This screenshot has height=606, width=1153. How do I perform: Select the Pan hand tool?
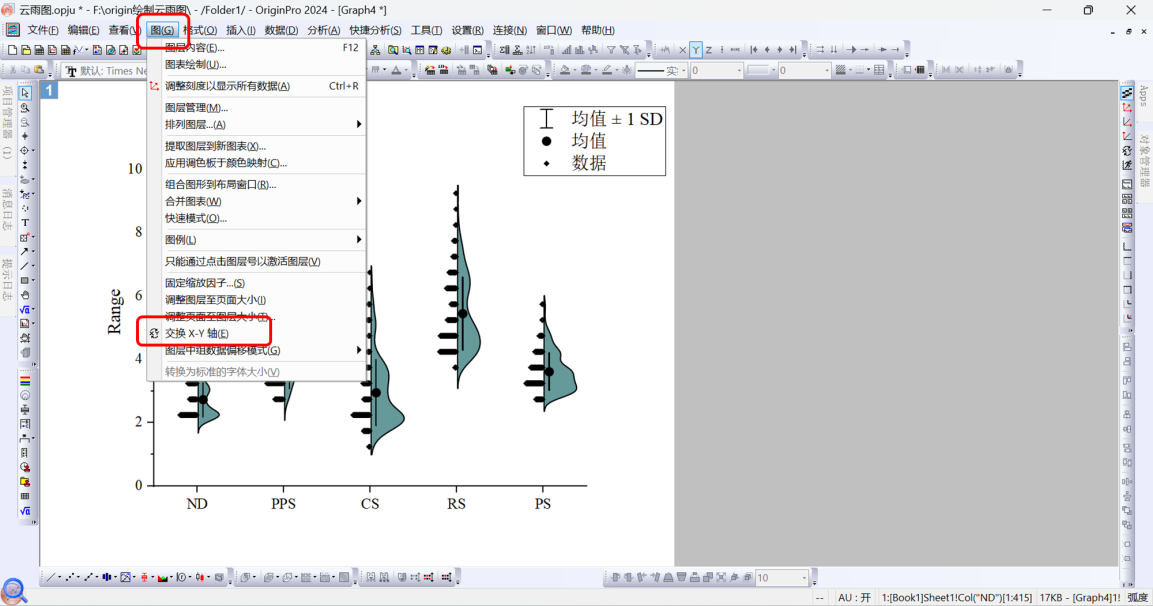(25, 295)
